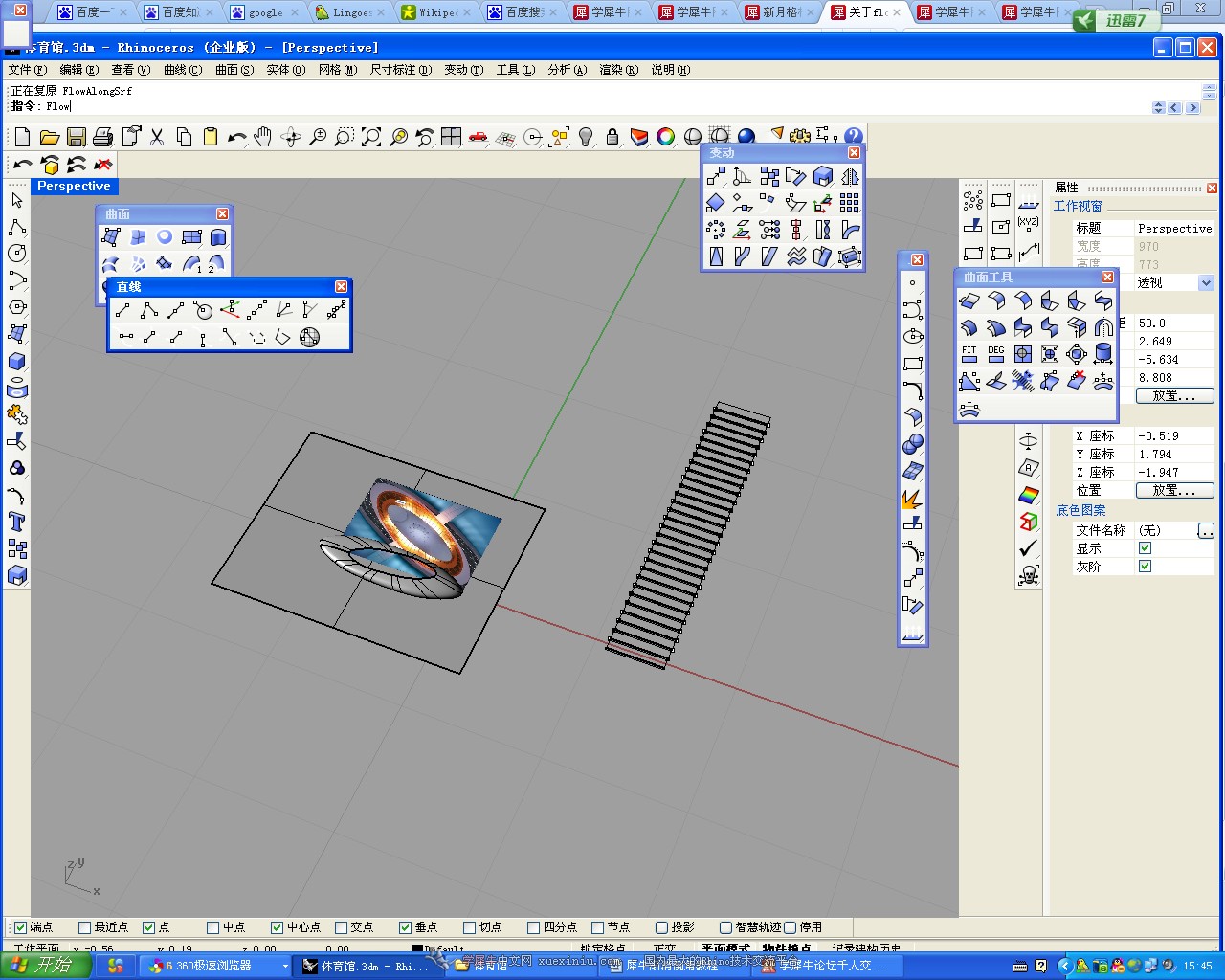This screenshot has width=1225, height=980.
Task: Open the 360极速浏览器 taskbar group dropdown arrow
Action: pos(284,967)
